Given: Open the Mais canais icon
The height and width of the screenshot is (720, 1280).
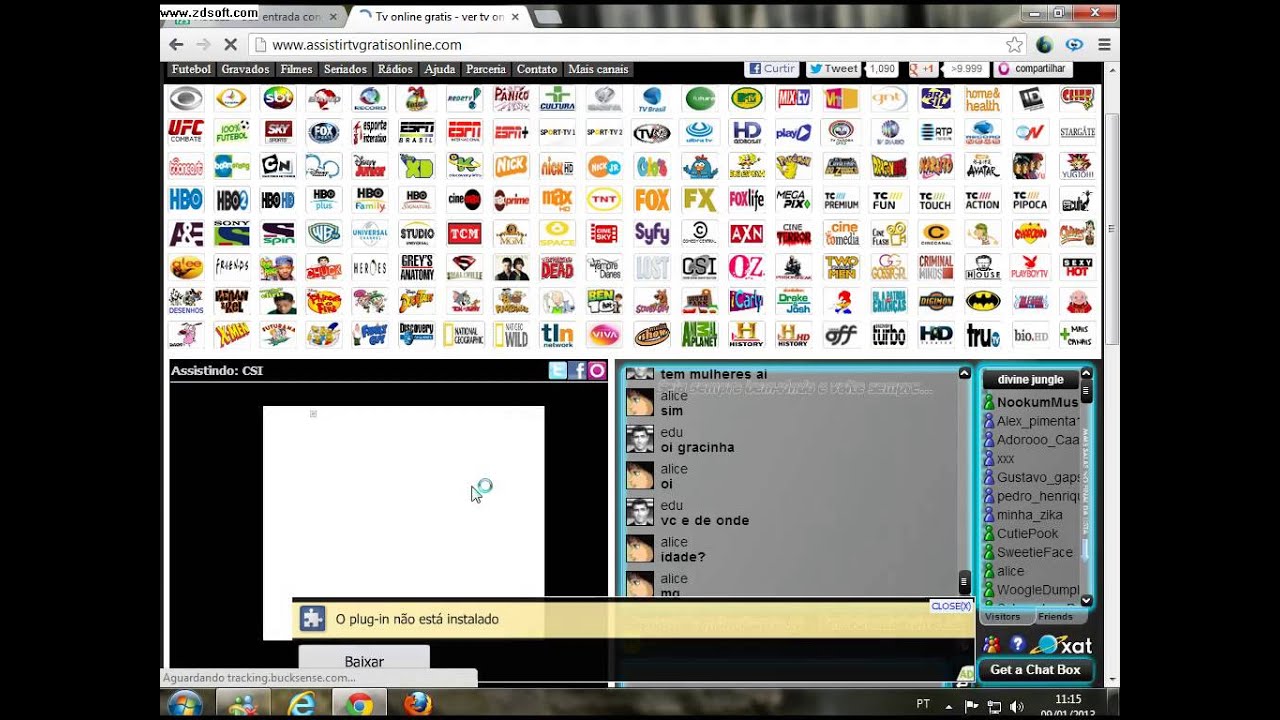Looking at the screenshot, I should point(1076,334).
